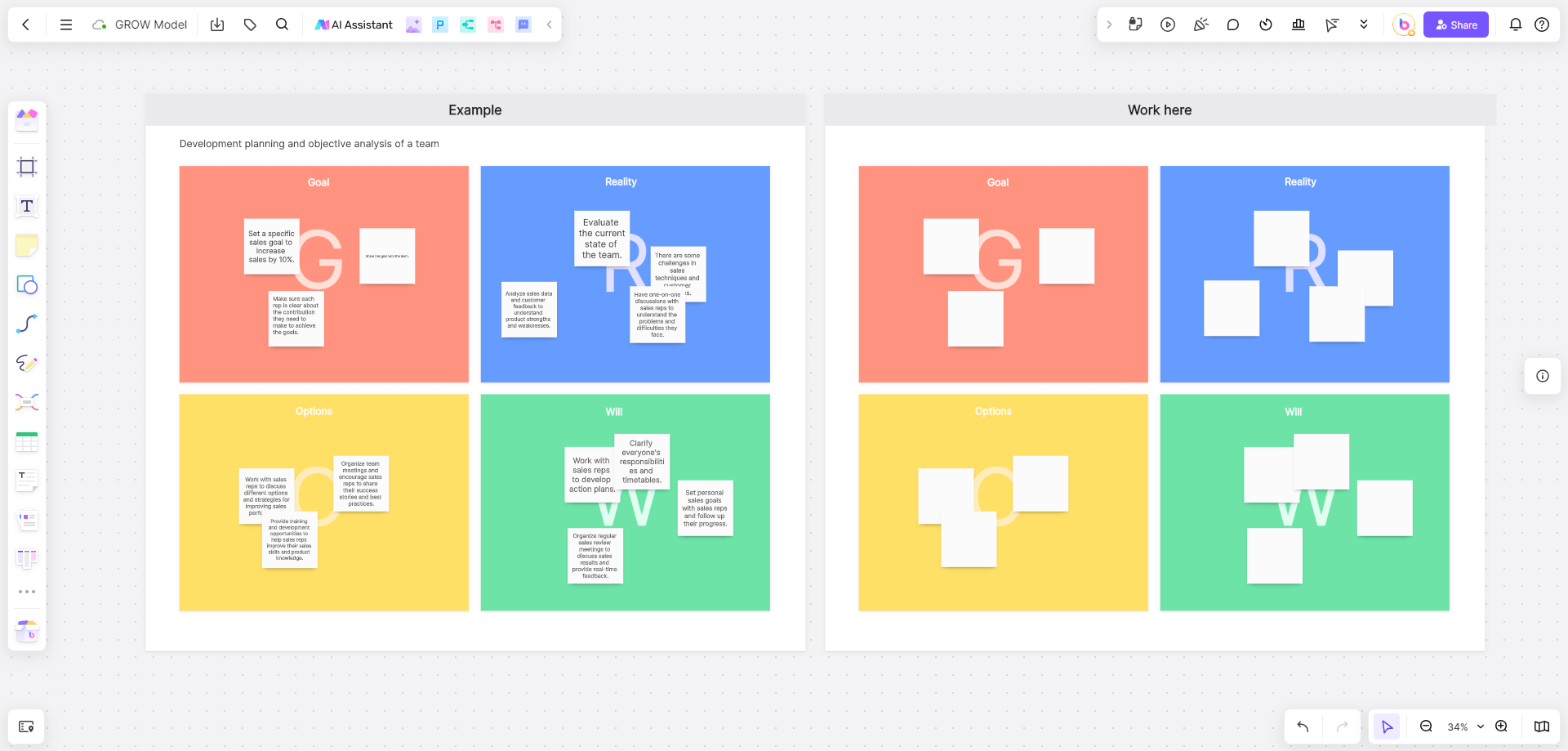Select the Pen drawing tool
The height and width of the screenshot is (751, 1568).
click(27, 363)
